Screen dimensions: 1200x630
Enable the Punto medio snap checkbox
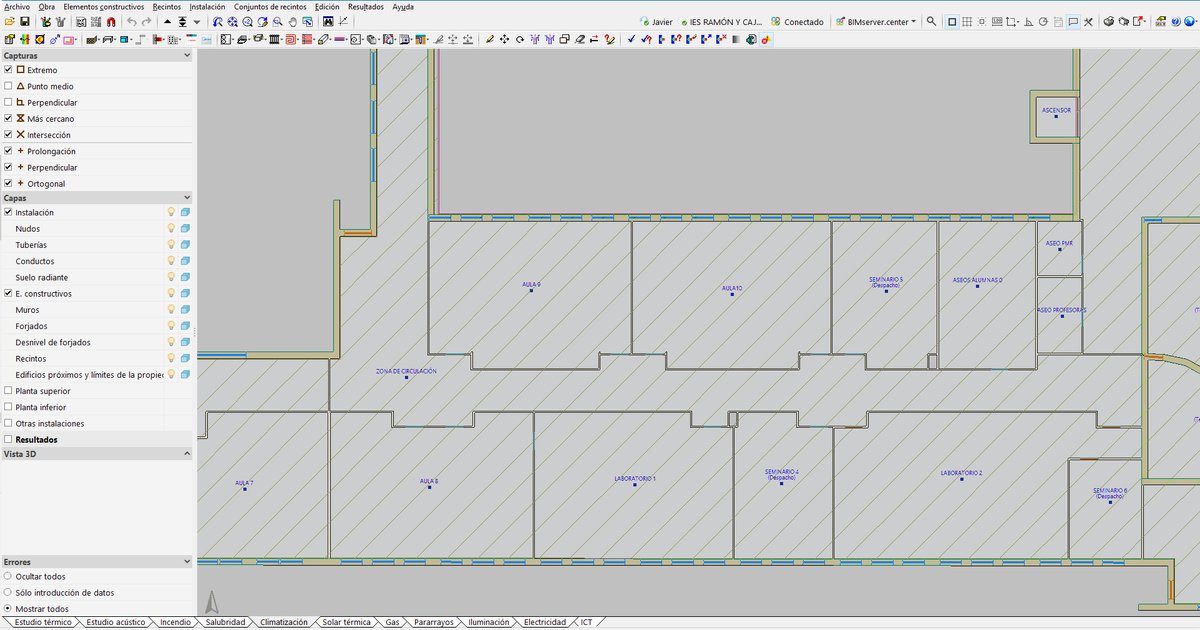click(8, 86)
